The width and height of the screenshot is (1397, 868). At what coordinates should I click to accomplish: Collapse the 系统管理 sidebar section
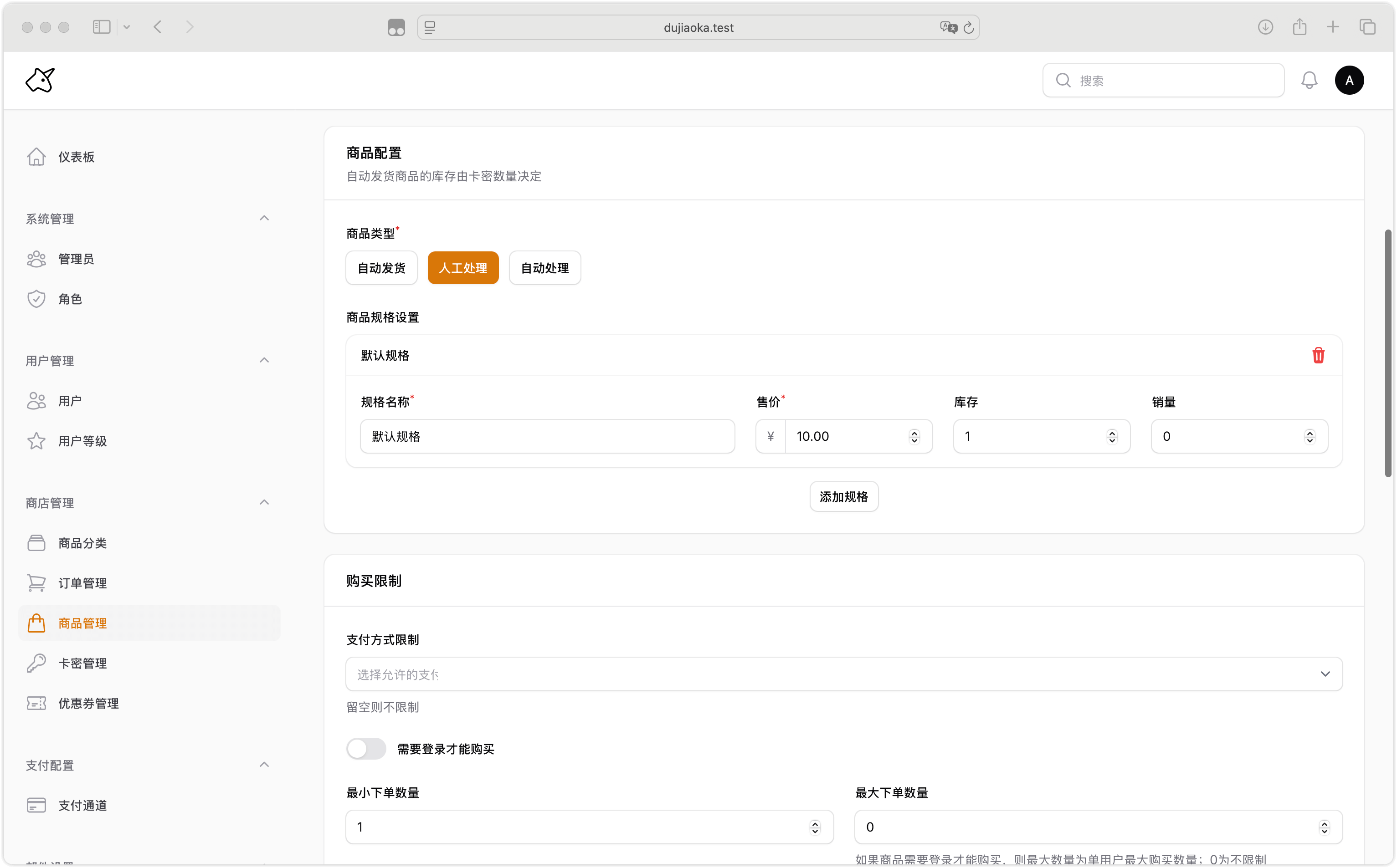point(264,218)
